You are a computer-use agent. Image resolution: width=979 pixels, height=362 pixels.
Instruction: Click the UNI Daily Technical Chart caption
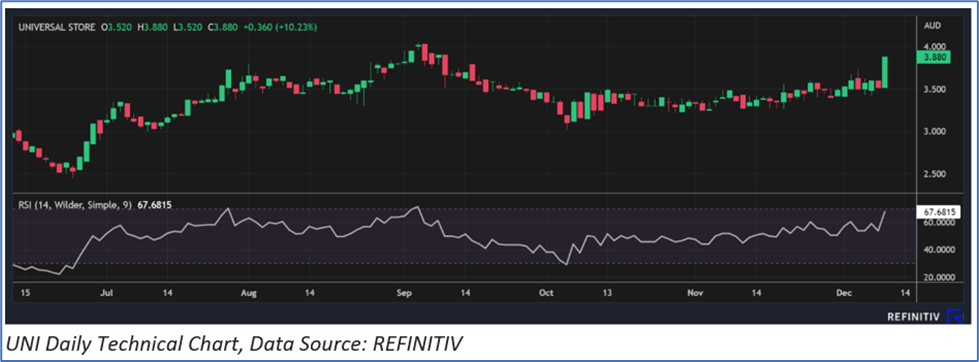pos(234,343)
